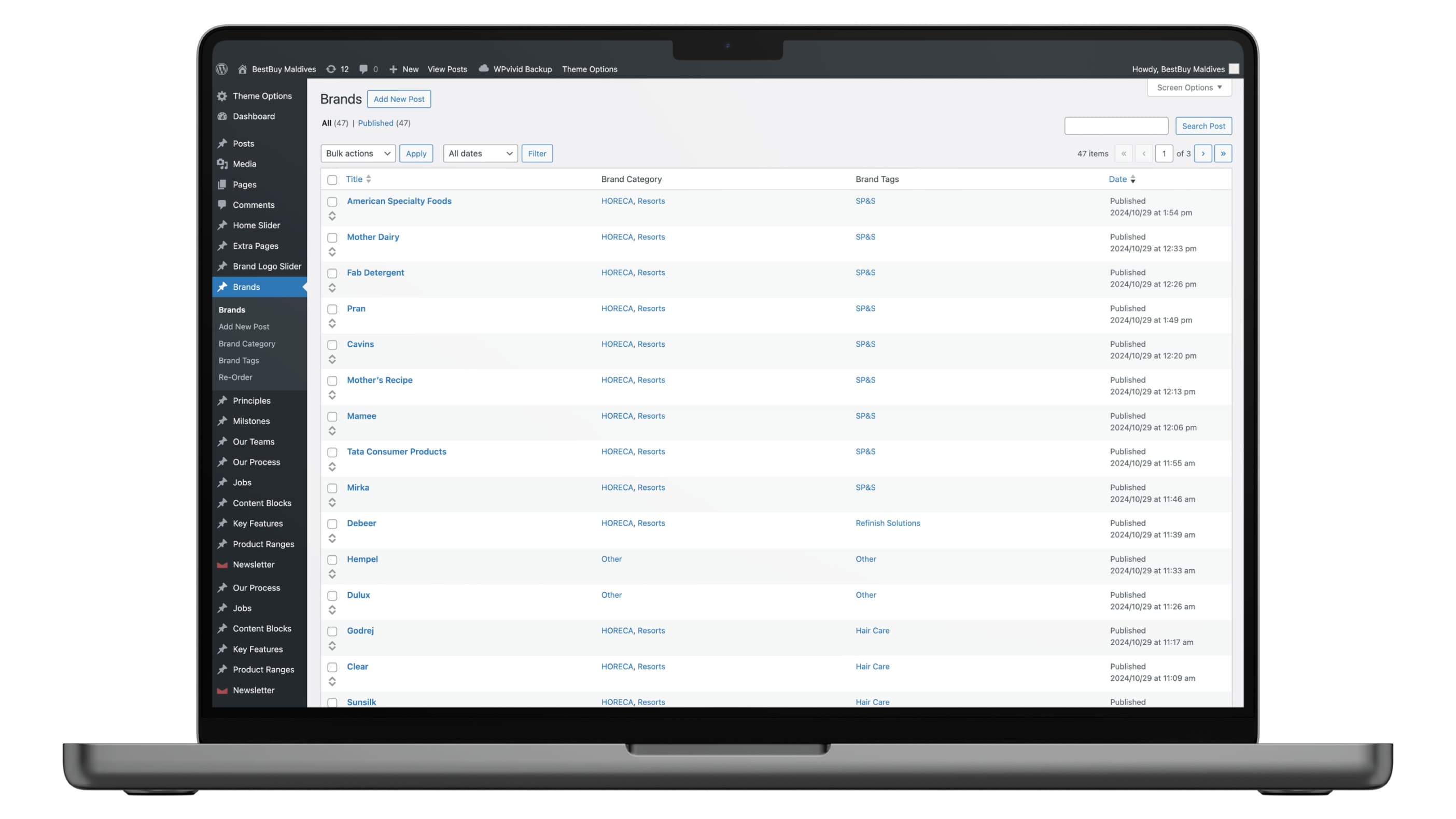The width and height of the screenshot is (1456, 819).
Task: Click the Theme Options gear icon in sidebar
Action: [222, 96]
